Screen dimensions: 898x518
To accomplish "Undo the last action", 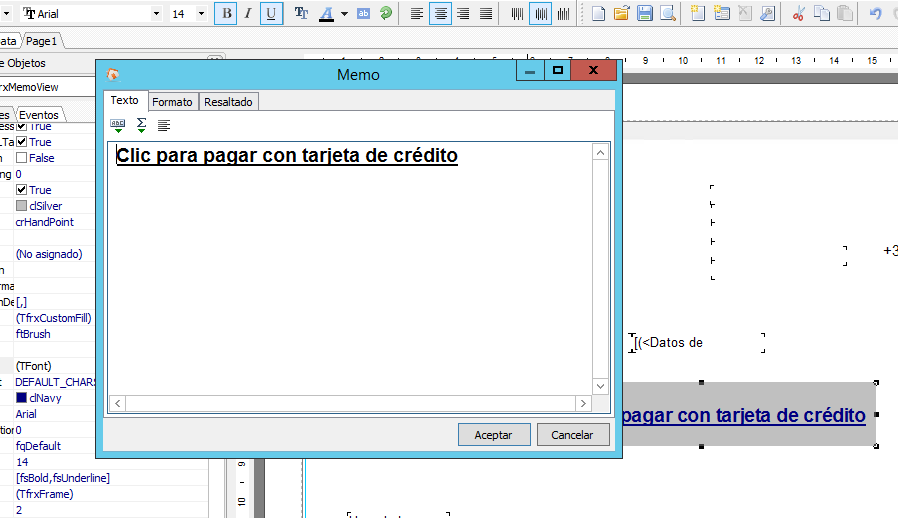I will (x=875, y=13).
